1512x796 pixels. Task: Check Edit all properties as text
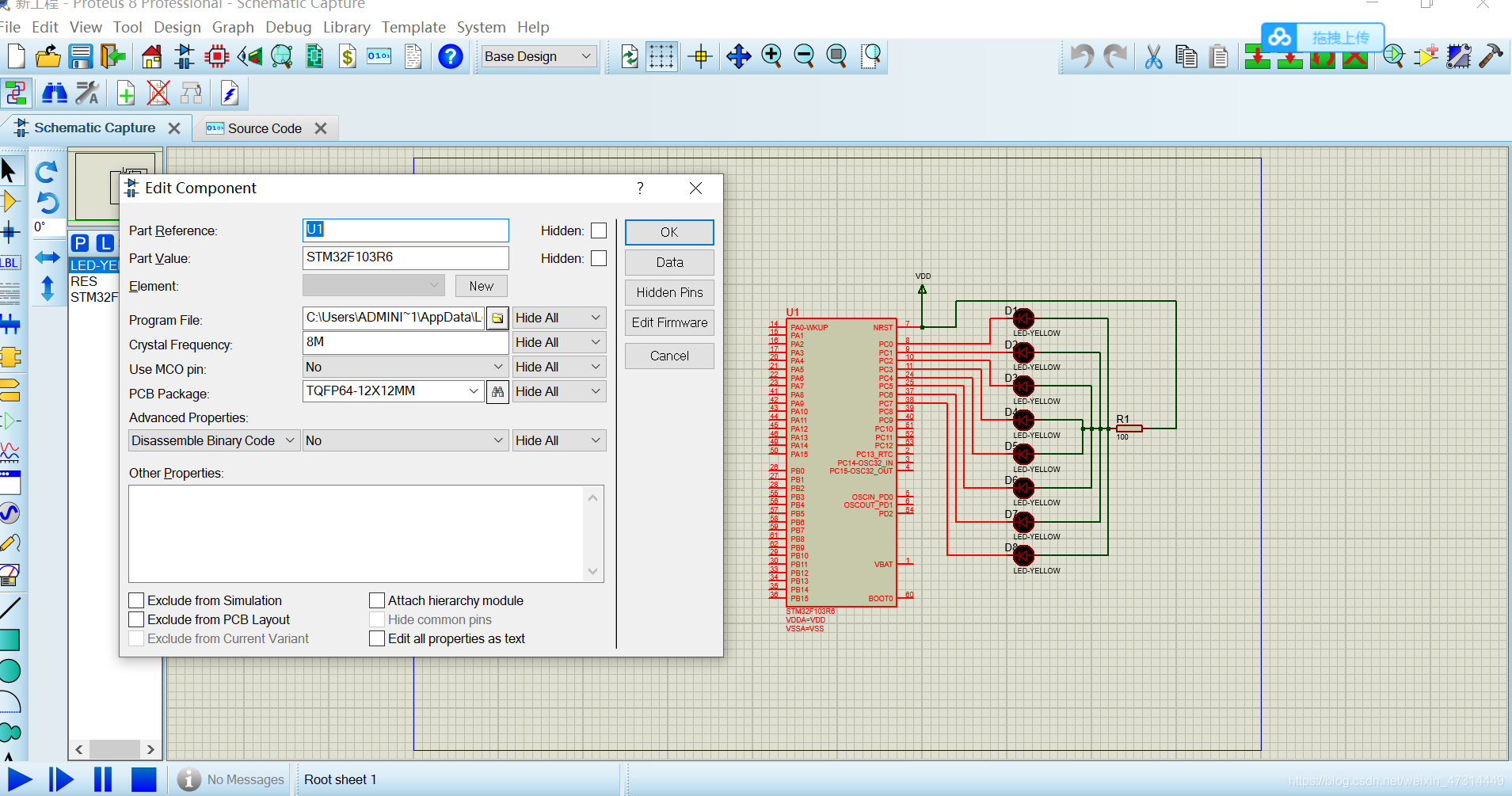pyautogui.click(x=377, y=638)
